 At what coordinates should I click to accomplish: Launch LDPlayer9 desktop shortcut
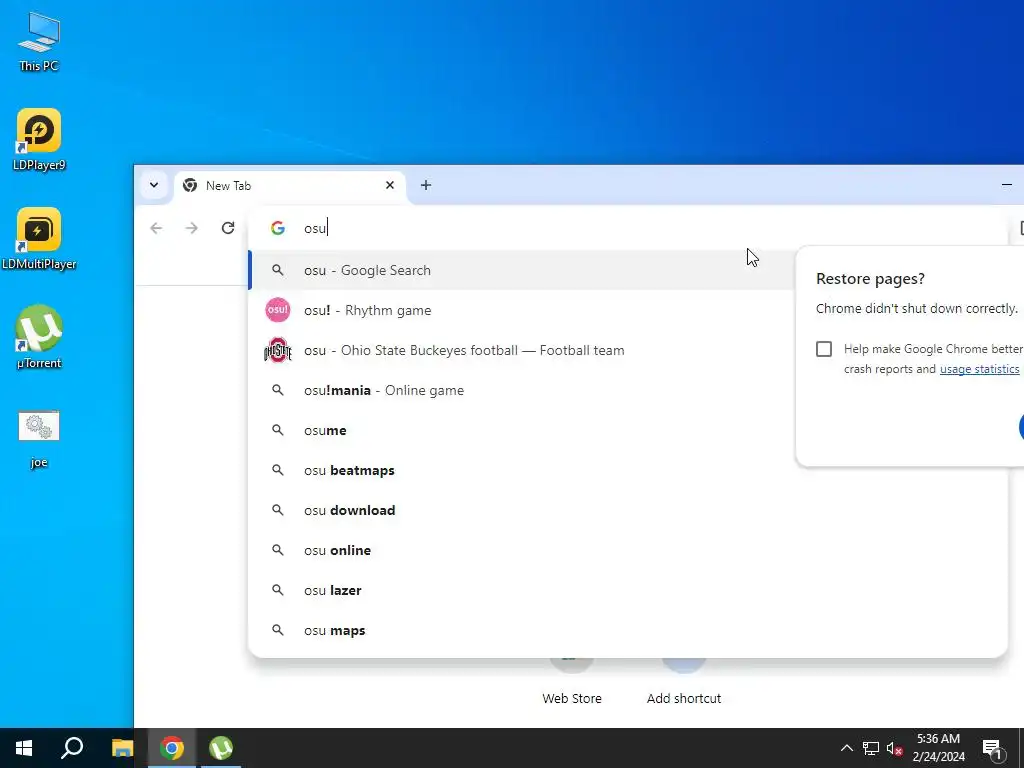pos(39,139)
